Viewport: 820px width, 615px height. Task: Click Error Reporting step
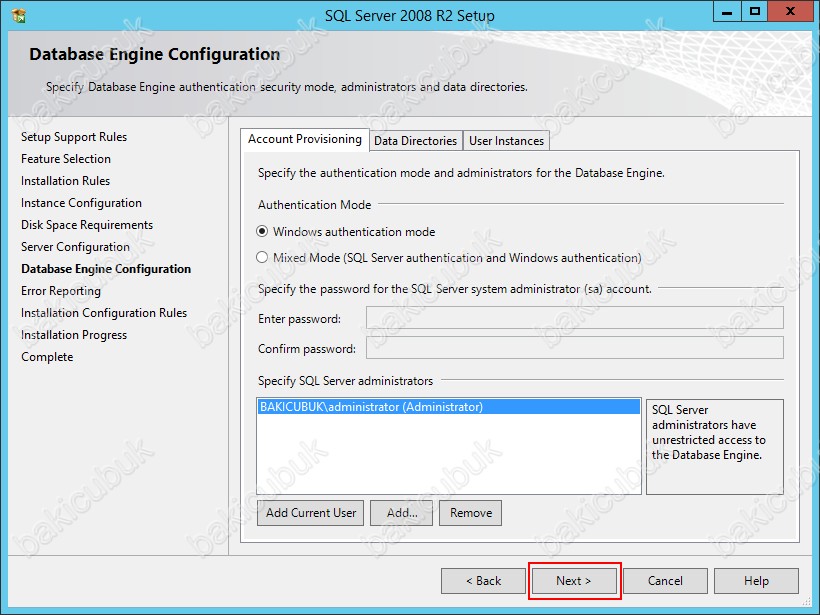point(61,291)
